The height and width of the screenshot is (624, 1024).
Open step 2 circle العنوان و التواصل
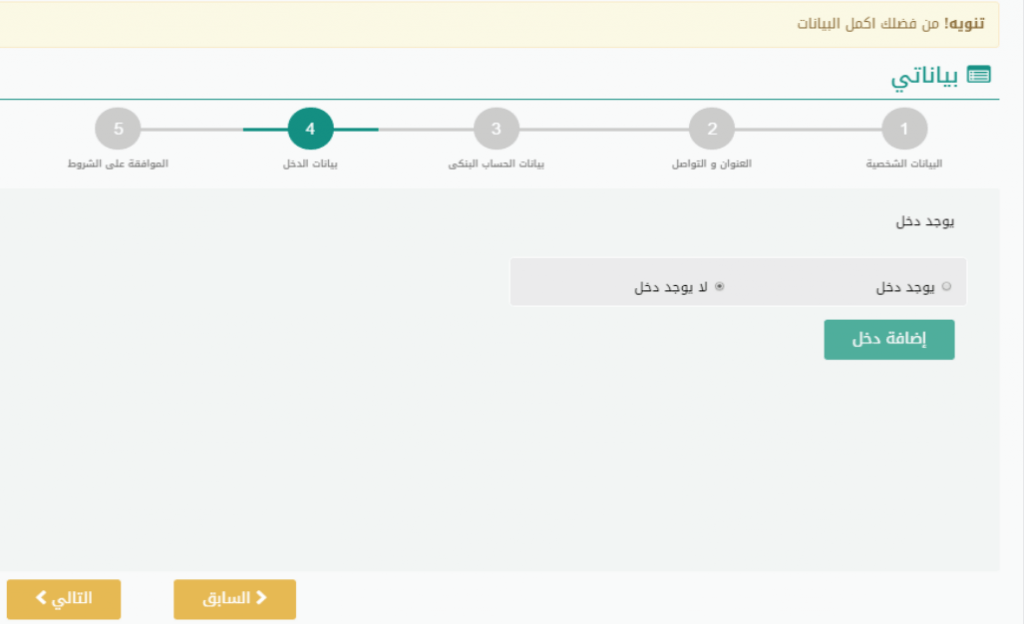[711, 129]
